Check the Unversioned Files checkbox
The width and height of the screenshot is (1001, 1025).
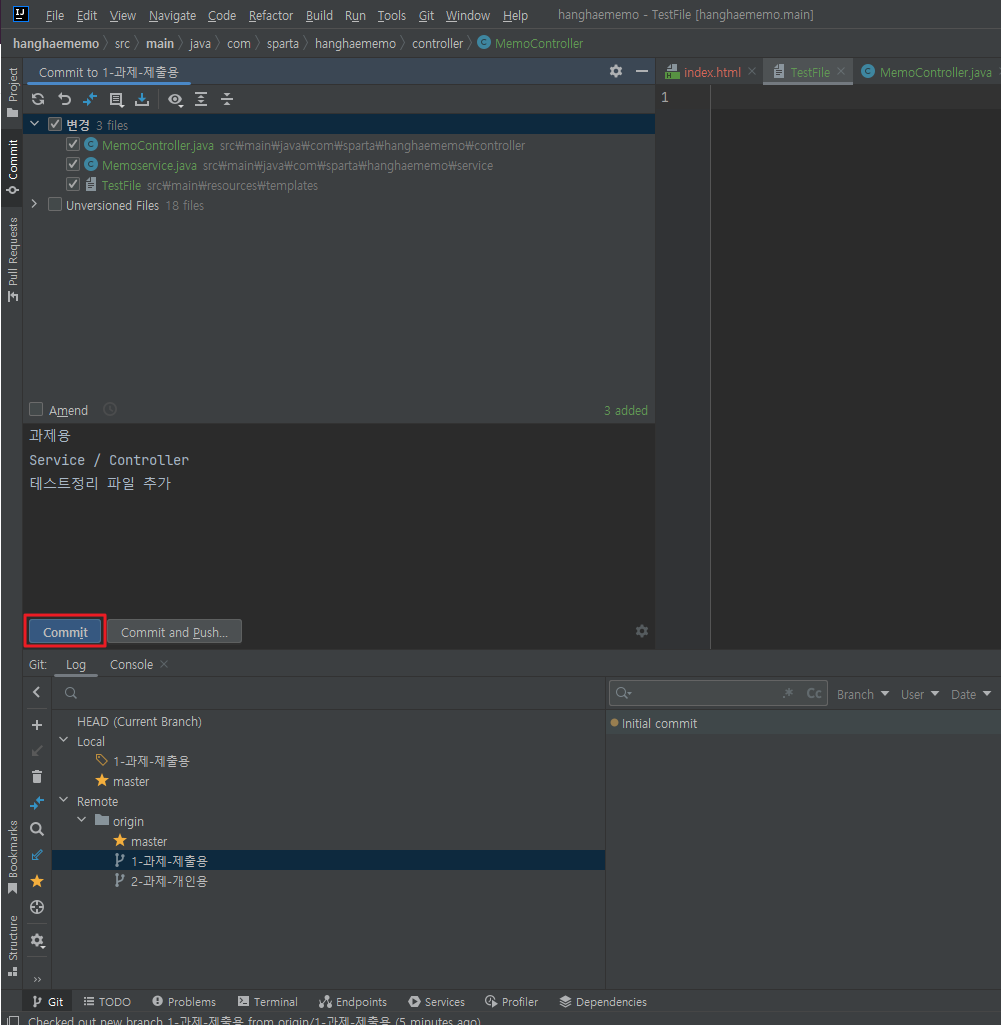click(x=55, y=205)
